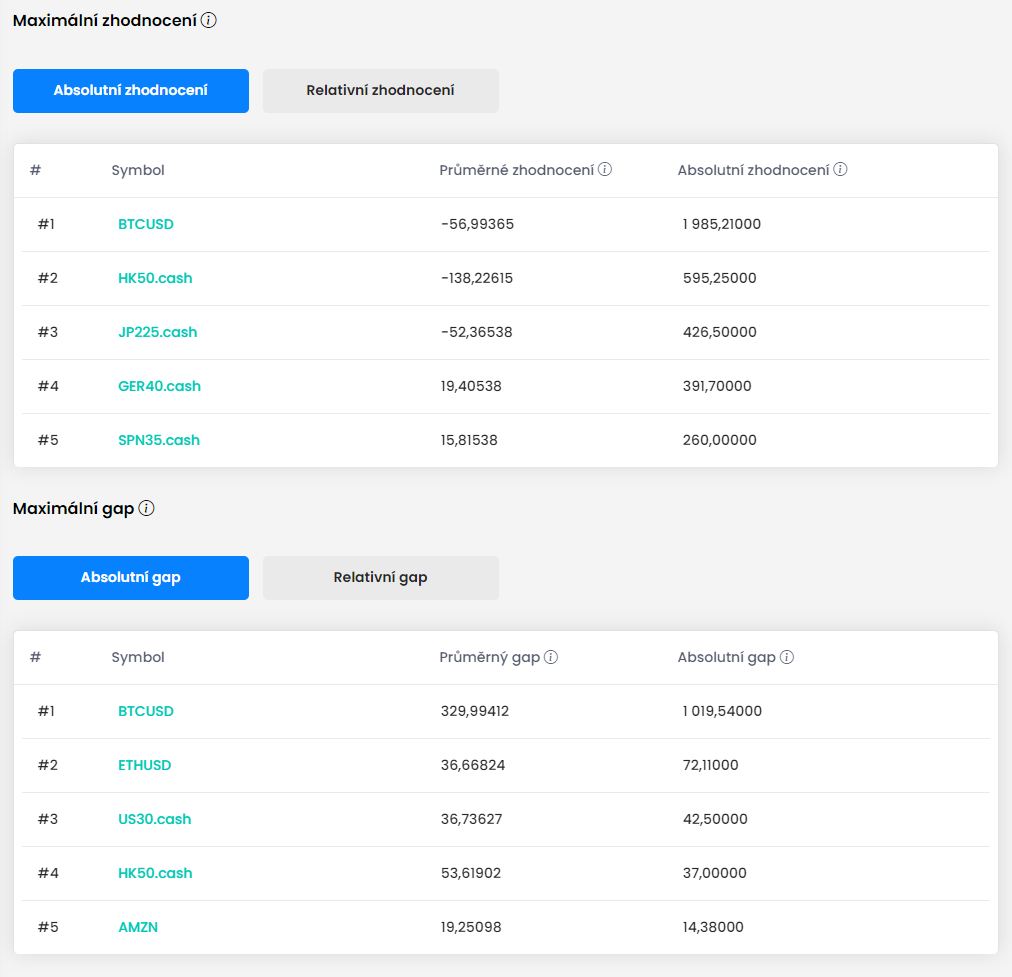
Task: Open the AMZN symbol link
Action: click(138, 927)
